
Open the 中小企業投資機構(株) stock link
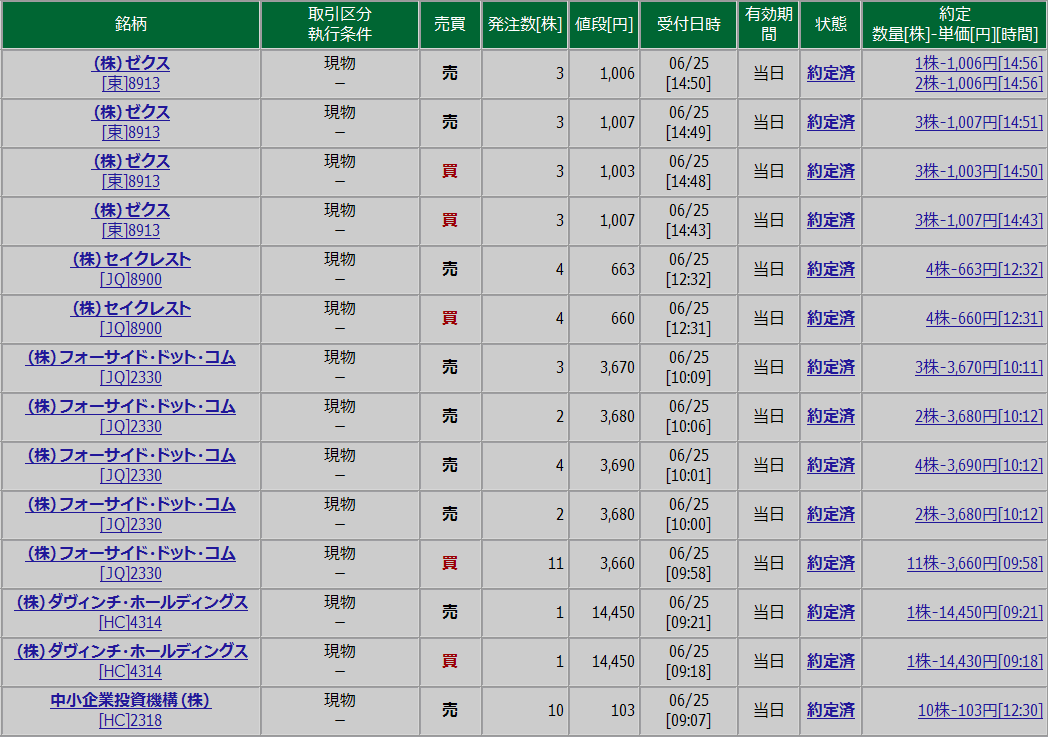[x=131, y=700]
